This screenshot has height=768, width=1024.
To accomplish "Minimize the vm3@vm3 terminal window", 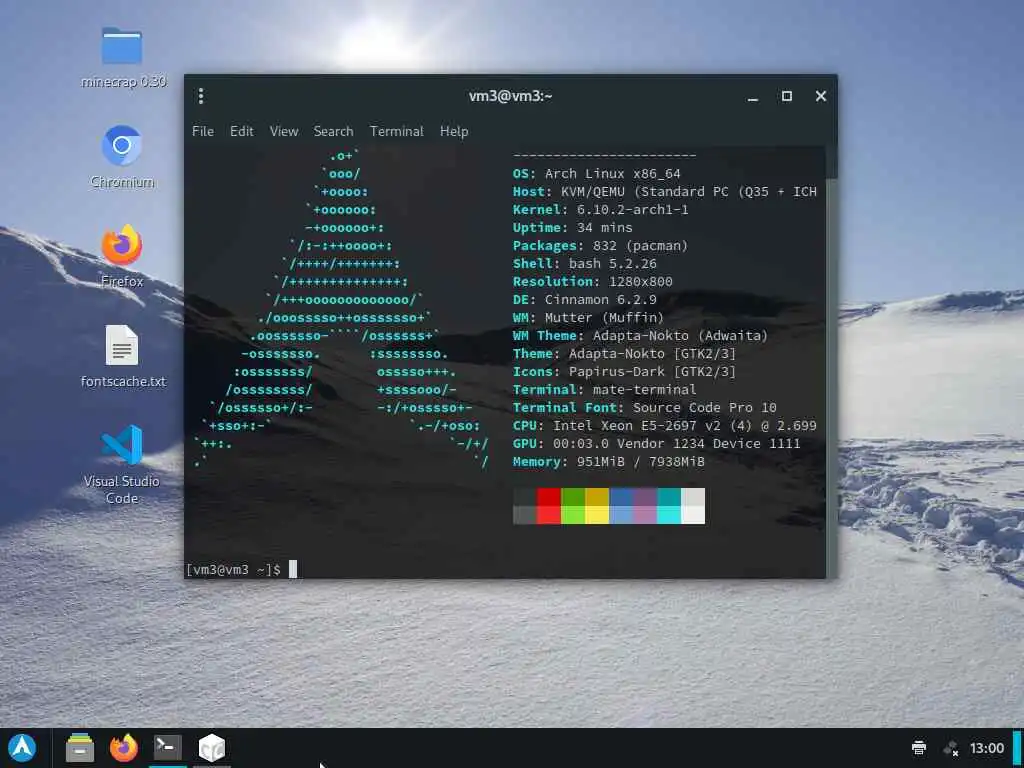I will click(x=753, y=97).
